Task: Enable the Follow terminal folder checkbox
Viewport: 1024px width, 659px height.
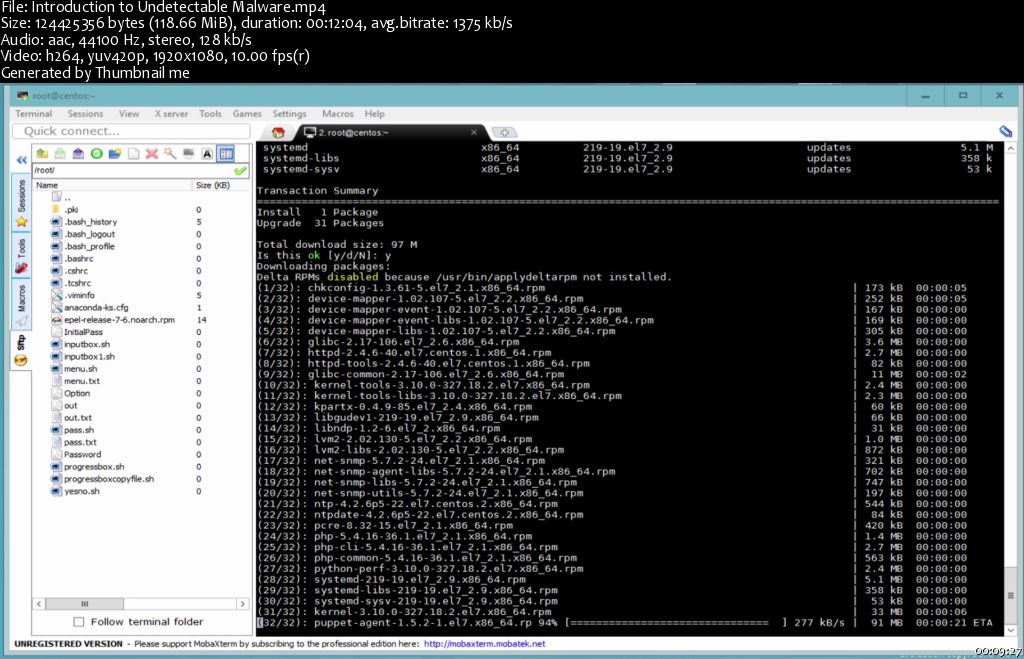Action: point(78,622)
